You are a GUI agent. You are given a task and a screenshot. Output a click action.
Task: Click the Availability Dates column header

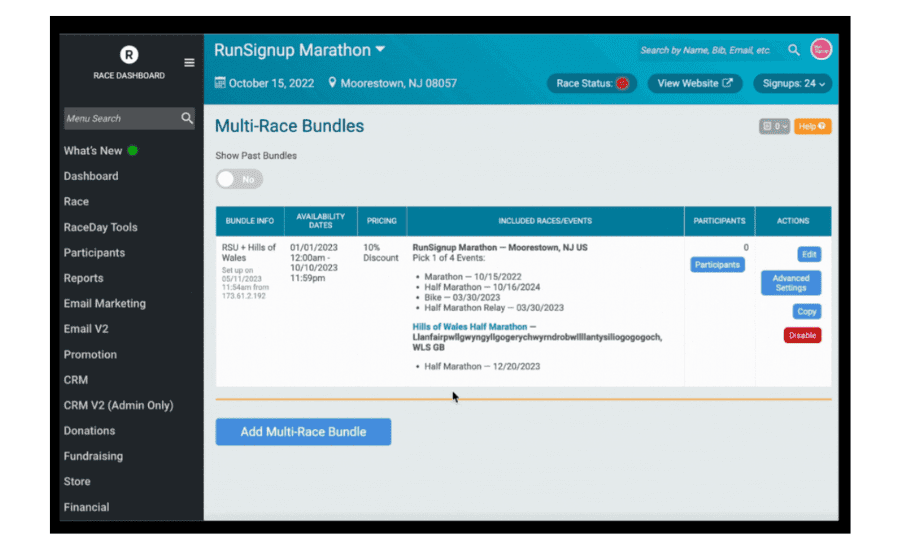click(320, 221)
